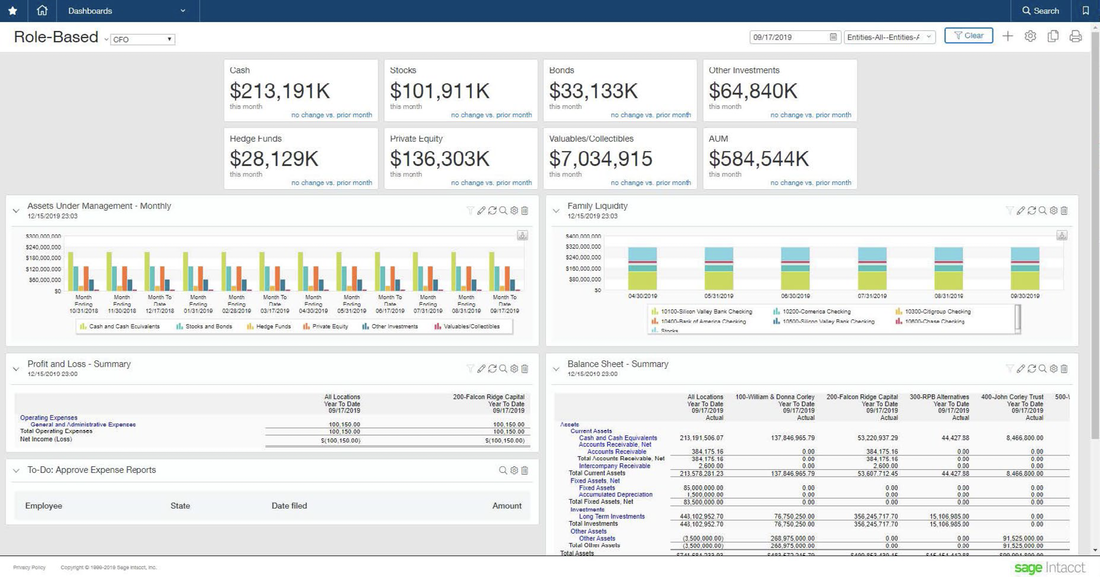1100x577 pixels.
Task: Open the Dashboards navigation menu
Action: point(127,11)
